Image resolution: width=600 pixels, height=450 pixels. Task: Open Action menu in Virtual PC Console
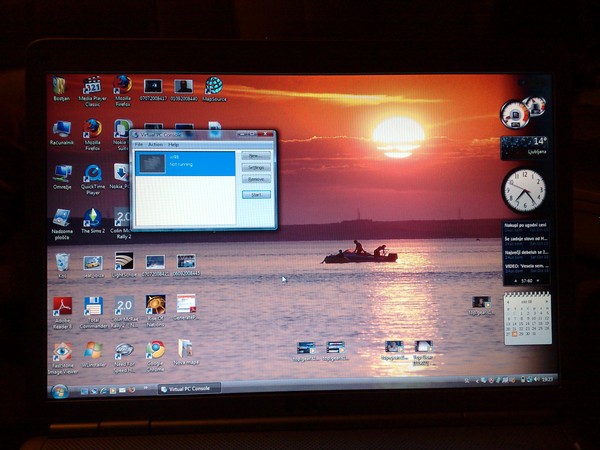click(155, 144)
